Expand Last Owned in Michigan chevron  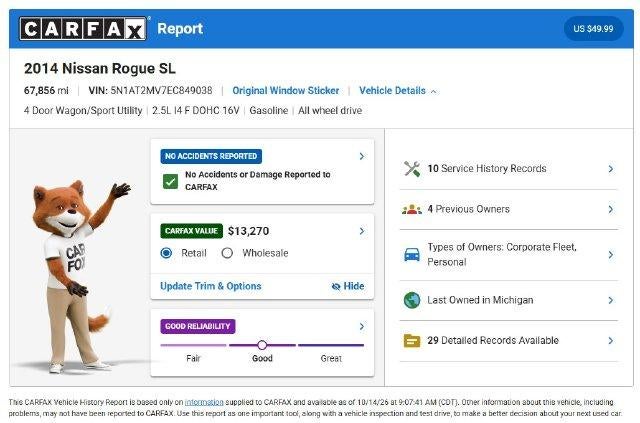click(x=611, y=300)
